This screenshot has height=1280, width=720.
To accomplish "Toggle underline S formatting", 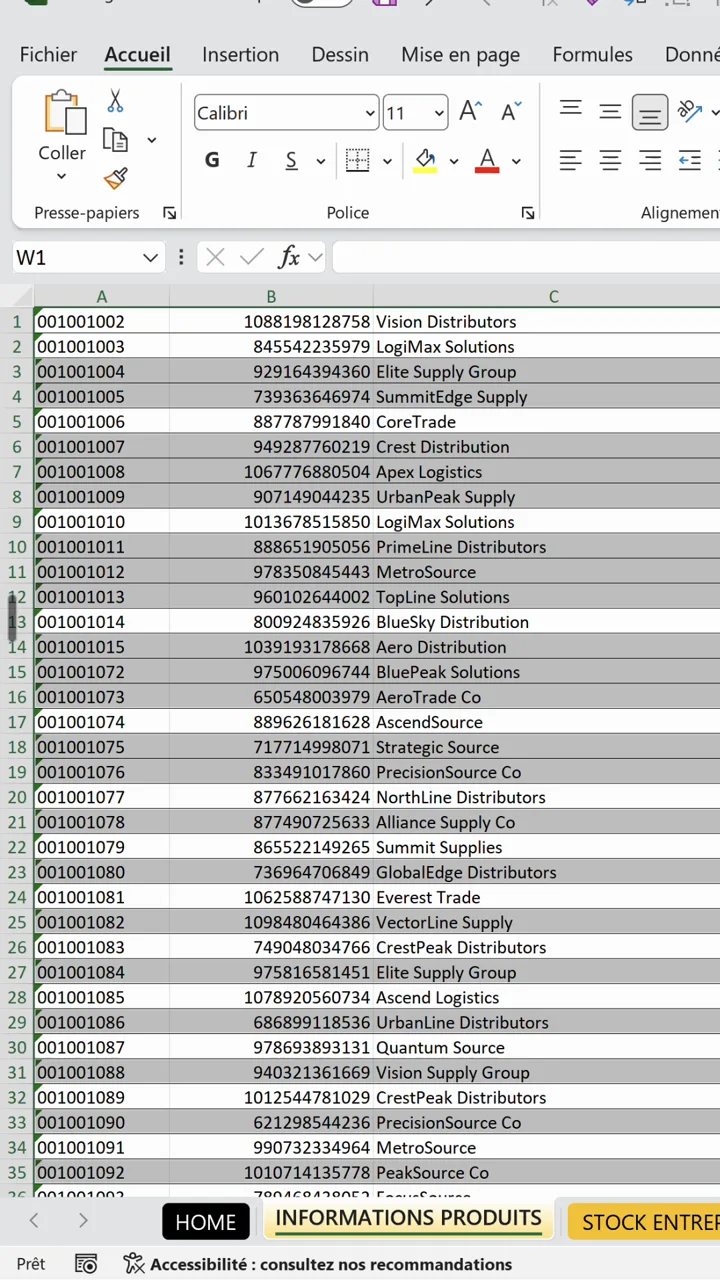I will click(291, 160).
